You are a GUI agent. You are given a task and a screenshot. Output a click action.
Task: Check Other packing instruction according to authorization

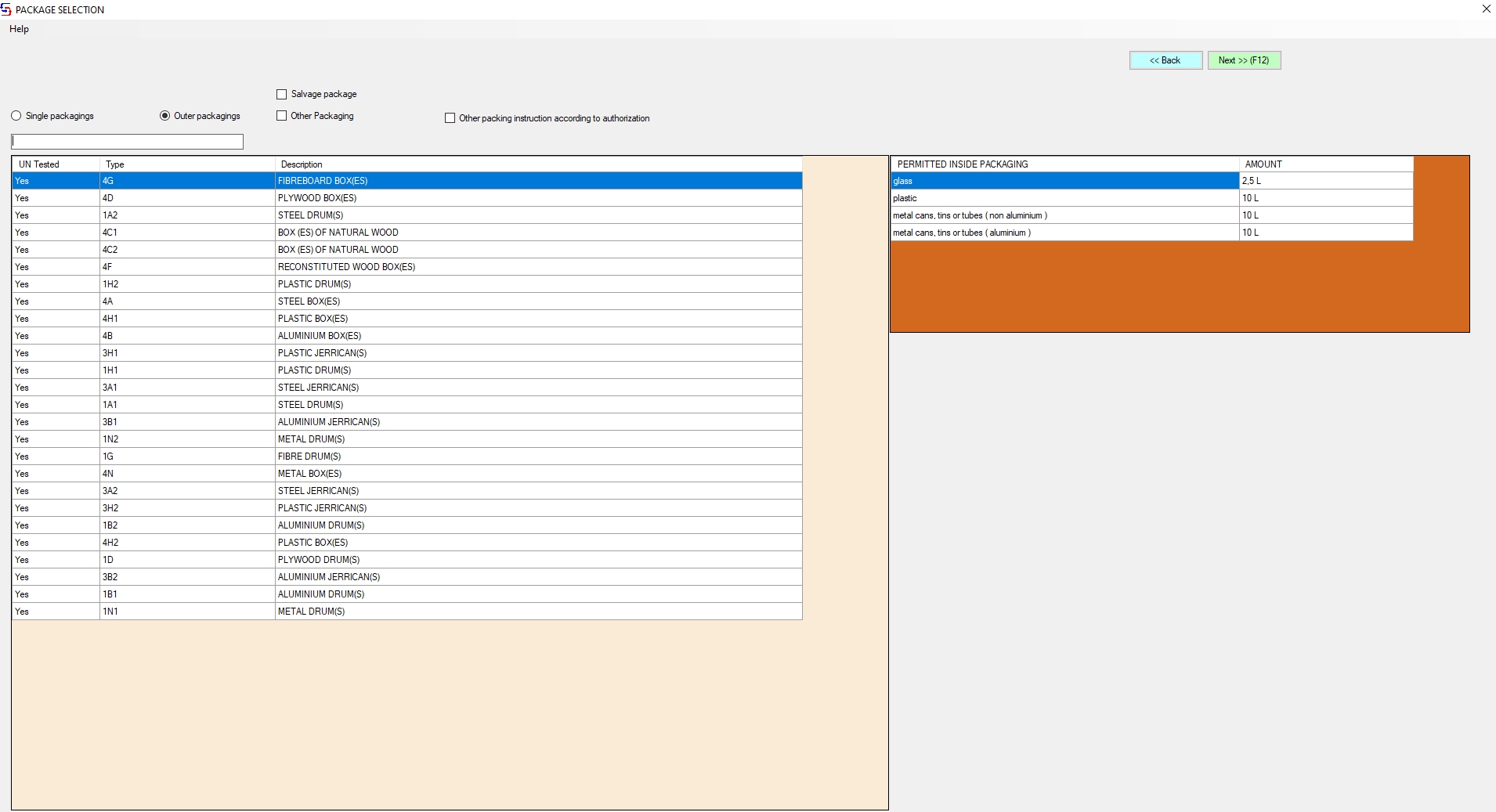click(450, 118)
